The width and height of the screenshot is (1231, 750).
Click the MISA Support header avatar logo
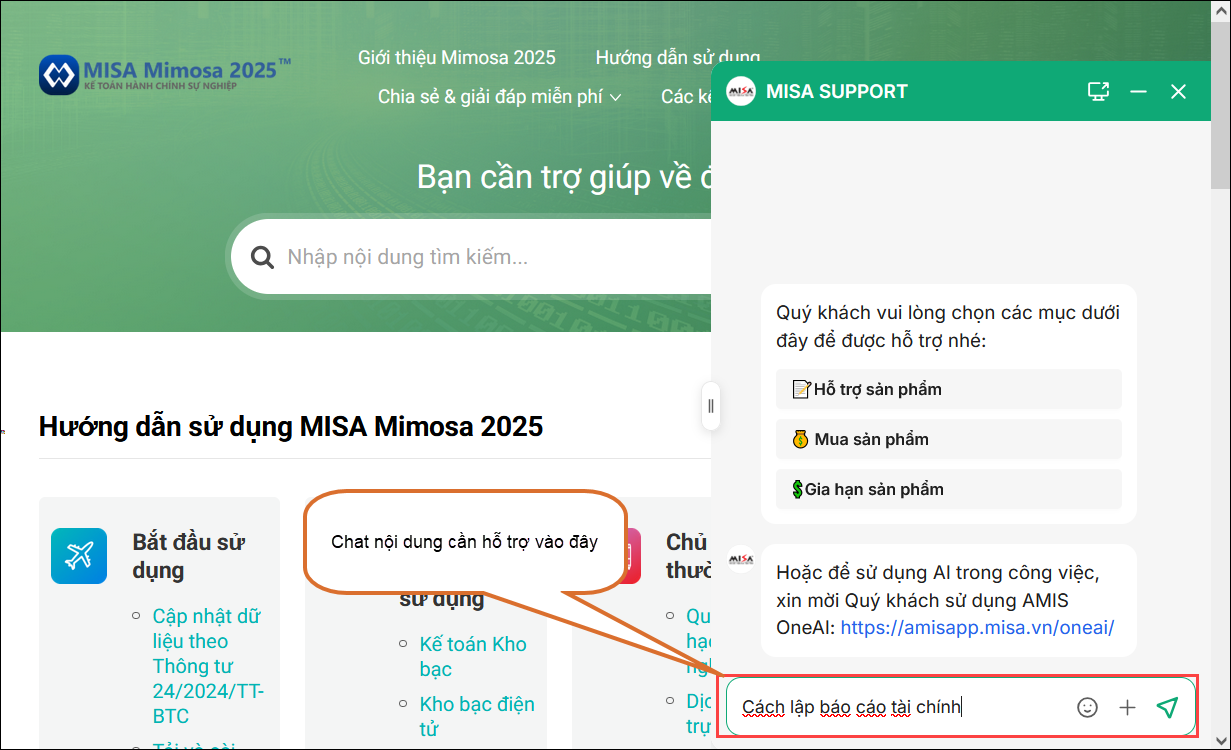(x=740, y=92)
